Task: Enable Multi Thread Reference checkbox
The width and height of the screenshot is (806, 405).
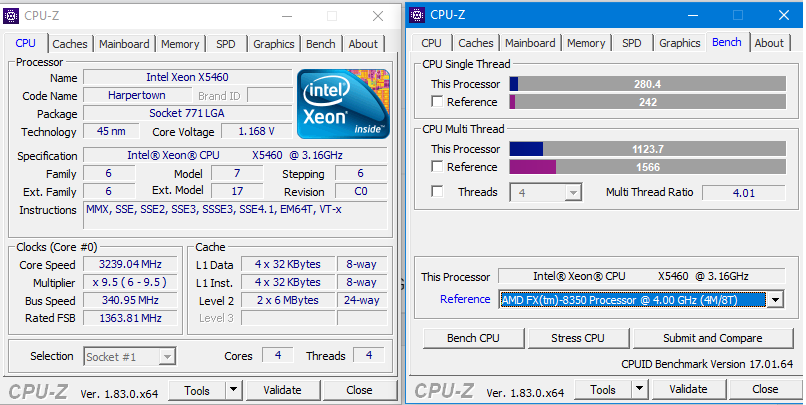Action: (437, 167)
